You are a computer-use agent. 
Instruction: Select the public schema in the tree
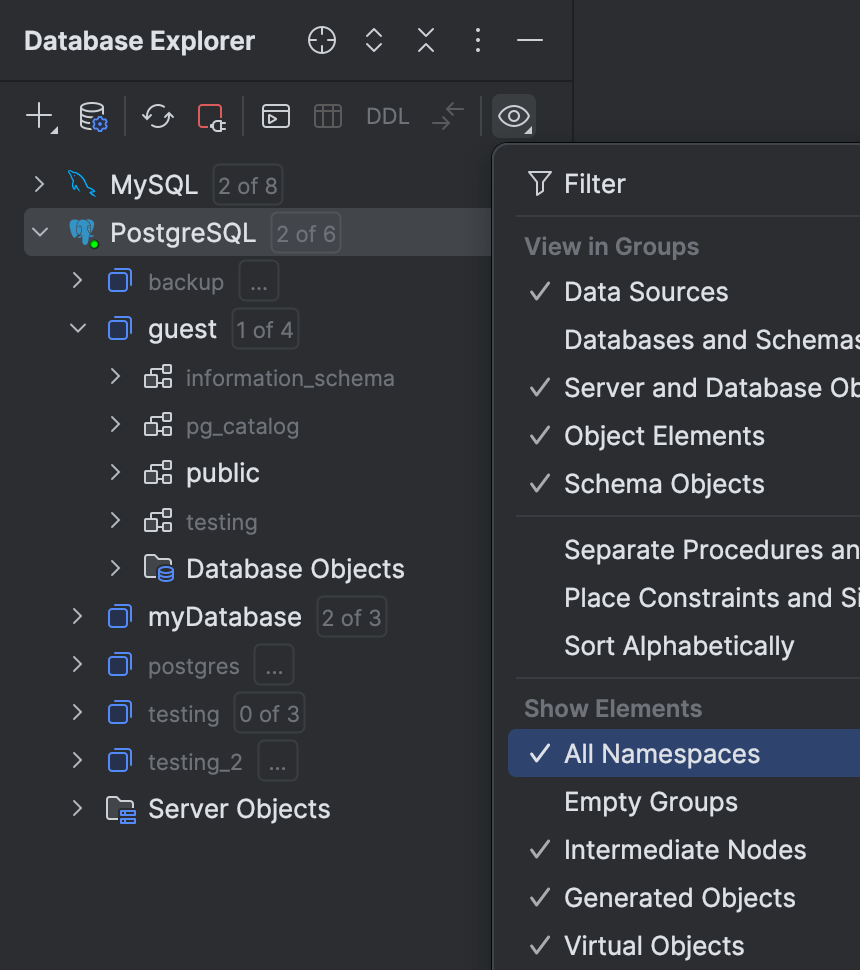click(222, 473)
